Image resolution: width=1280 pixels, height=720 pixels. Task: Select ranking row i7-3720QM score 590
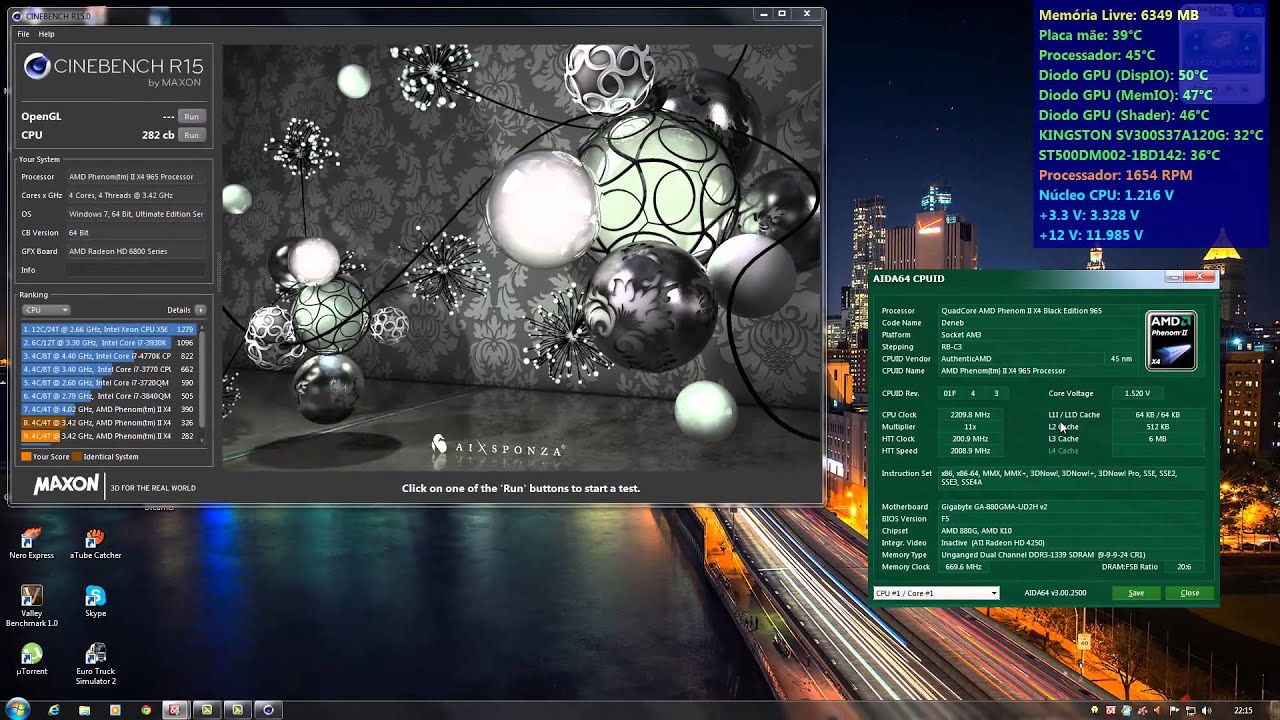pyautogui.click(x=108, y=383)
